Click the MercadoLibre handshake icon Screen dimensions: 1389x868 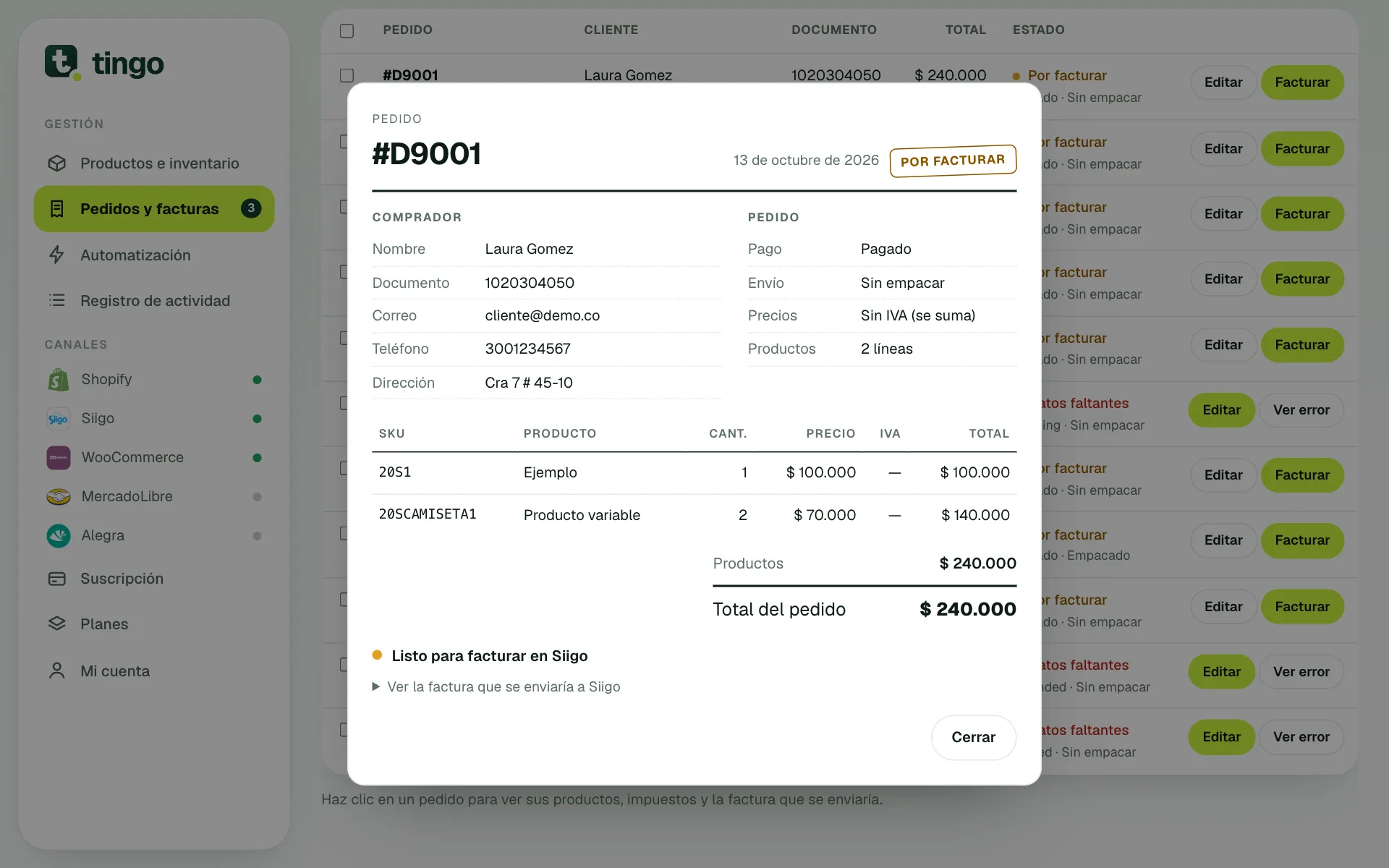tap(59, 496)
